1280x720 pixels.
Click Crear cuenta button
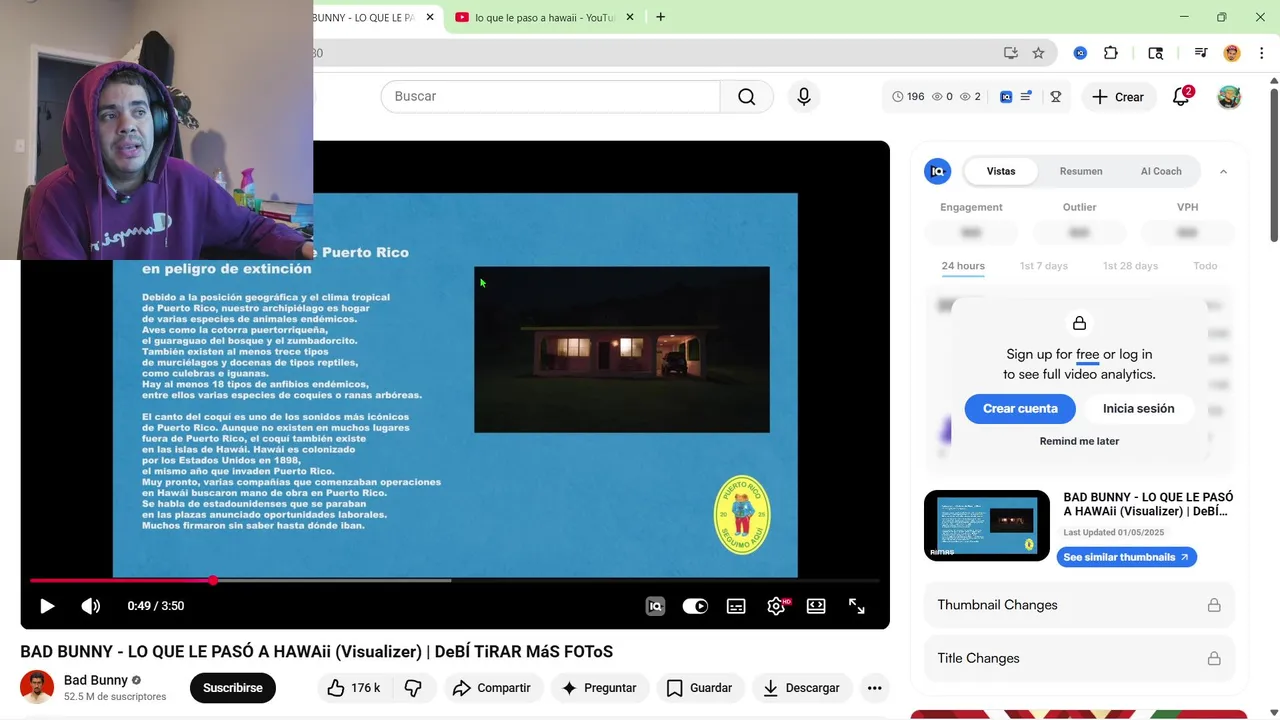click(1020, 408)
